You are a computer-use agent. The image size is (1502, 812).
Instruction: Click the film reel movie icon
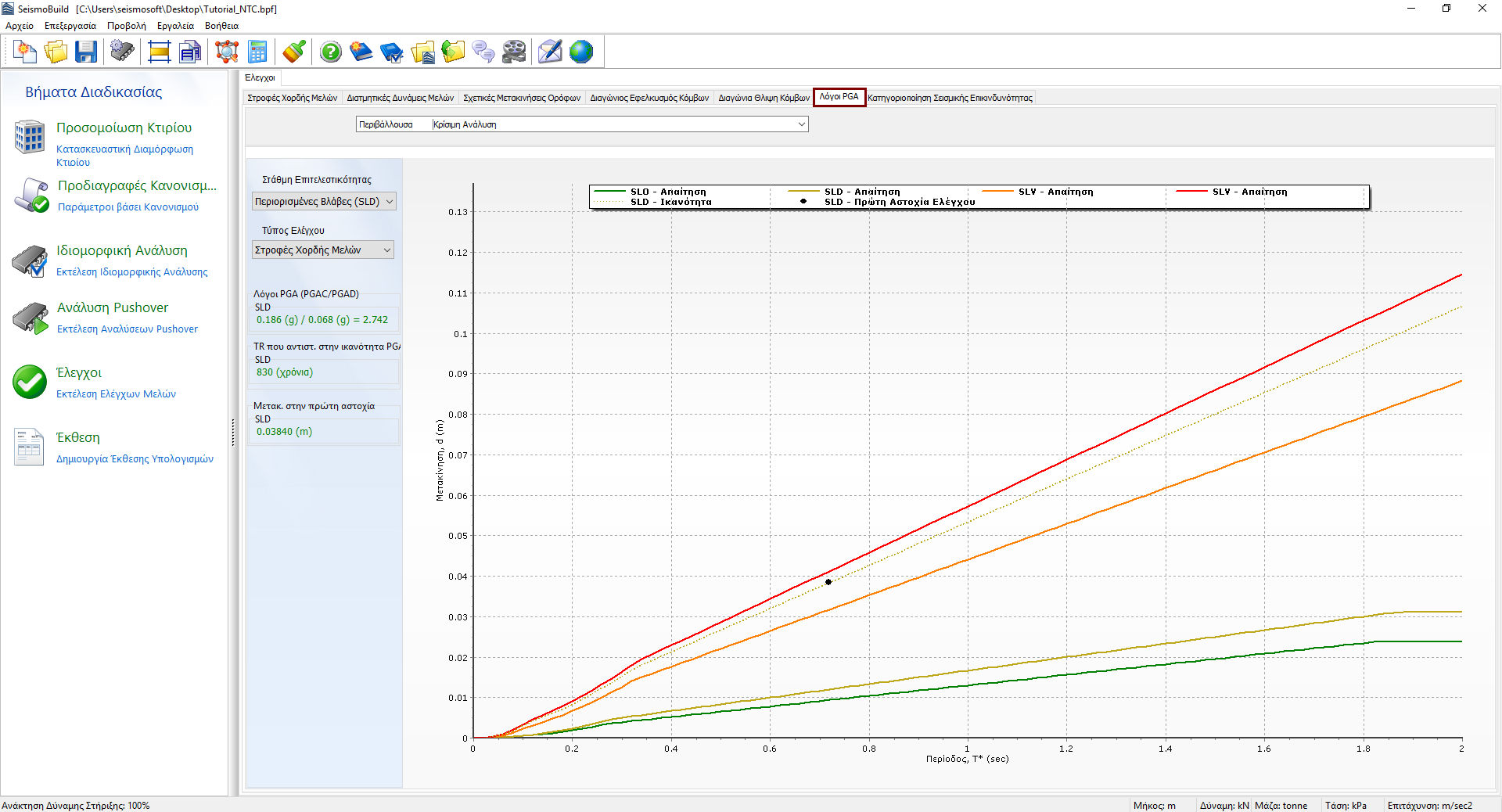(514, 52)
